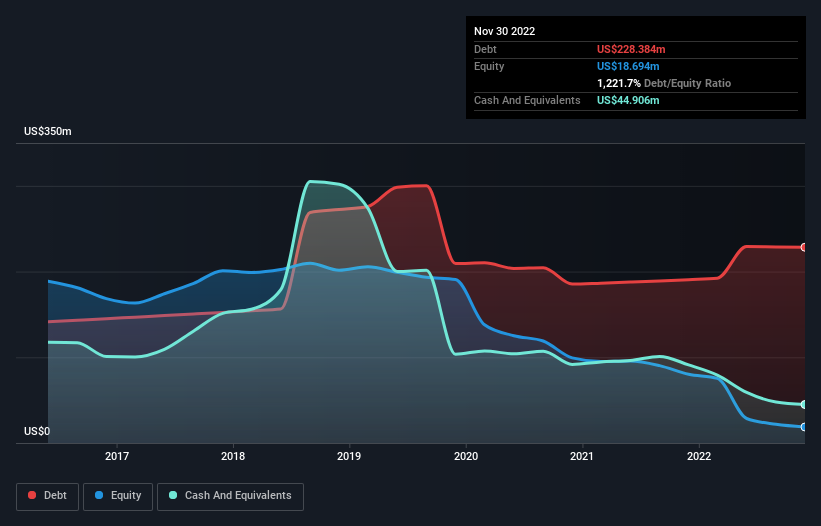
Task: Click the 2019 x-axis label
Action: [349, 456]
